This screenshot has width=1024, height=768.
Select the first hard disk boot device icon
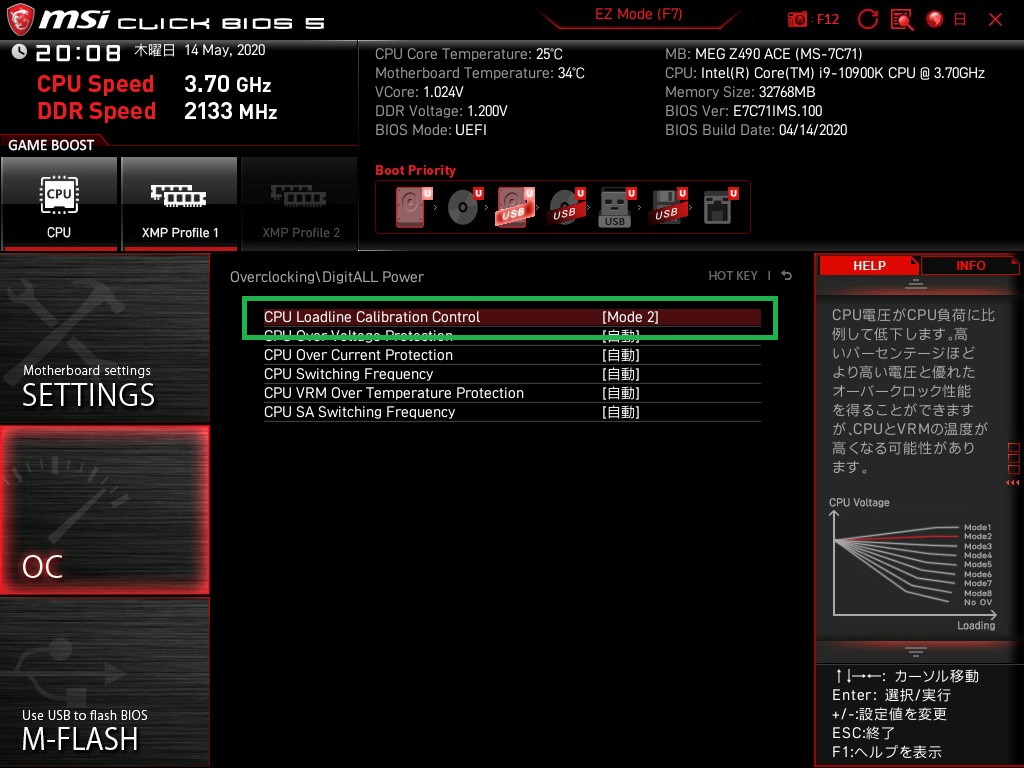tap(413, 207)
